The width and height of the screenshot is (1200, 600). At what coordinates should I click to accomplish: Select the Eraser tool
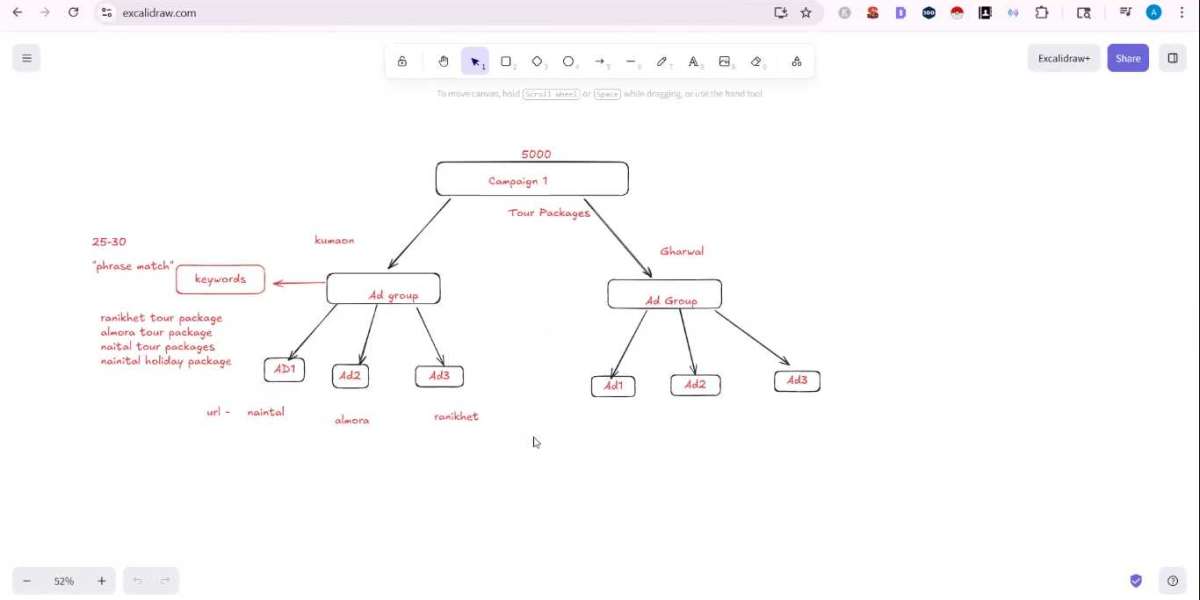point(756,61)
